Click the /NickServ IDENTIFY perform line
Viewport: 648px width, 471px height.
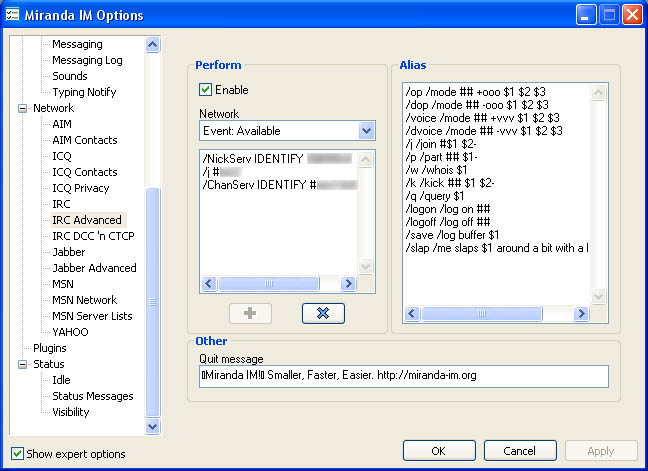[x=278, y=159]
